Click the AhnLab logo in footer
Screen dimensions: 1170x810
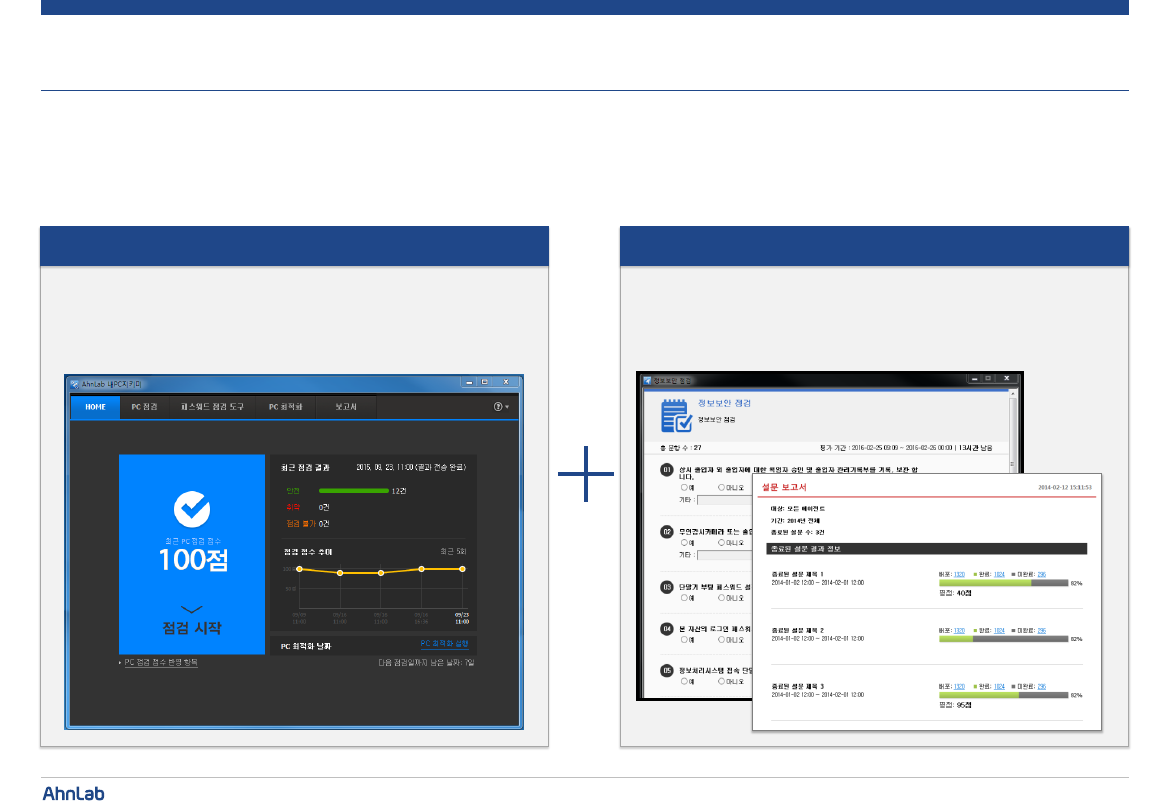(73, 793)
